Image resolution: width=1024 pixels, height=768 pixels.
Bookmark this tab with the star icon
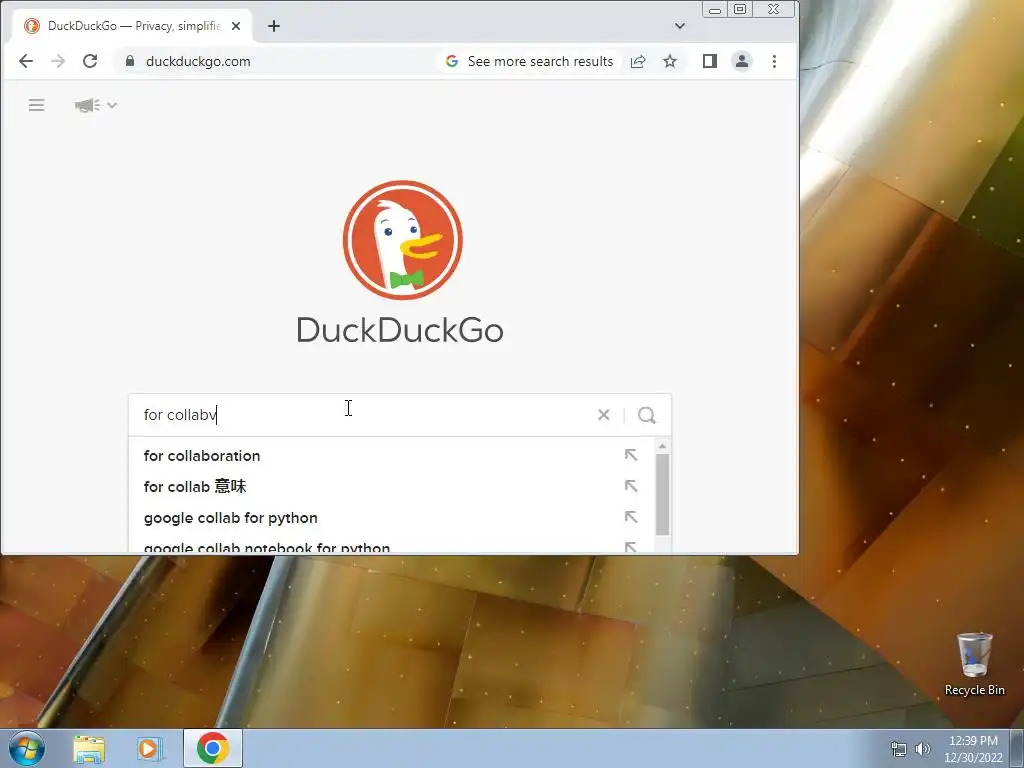tap(670, 61)
